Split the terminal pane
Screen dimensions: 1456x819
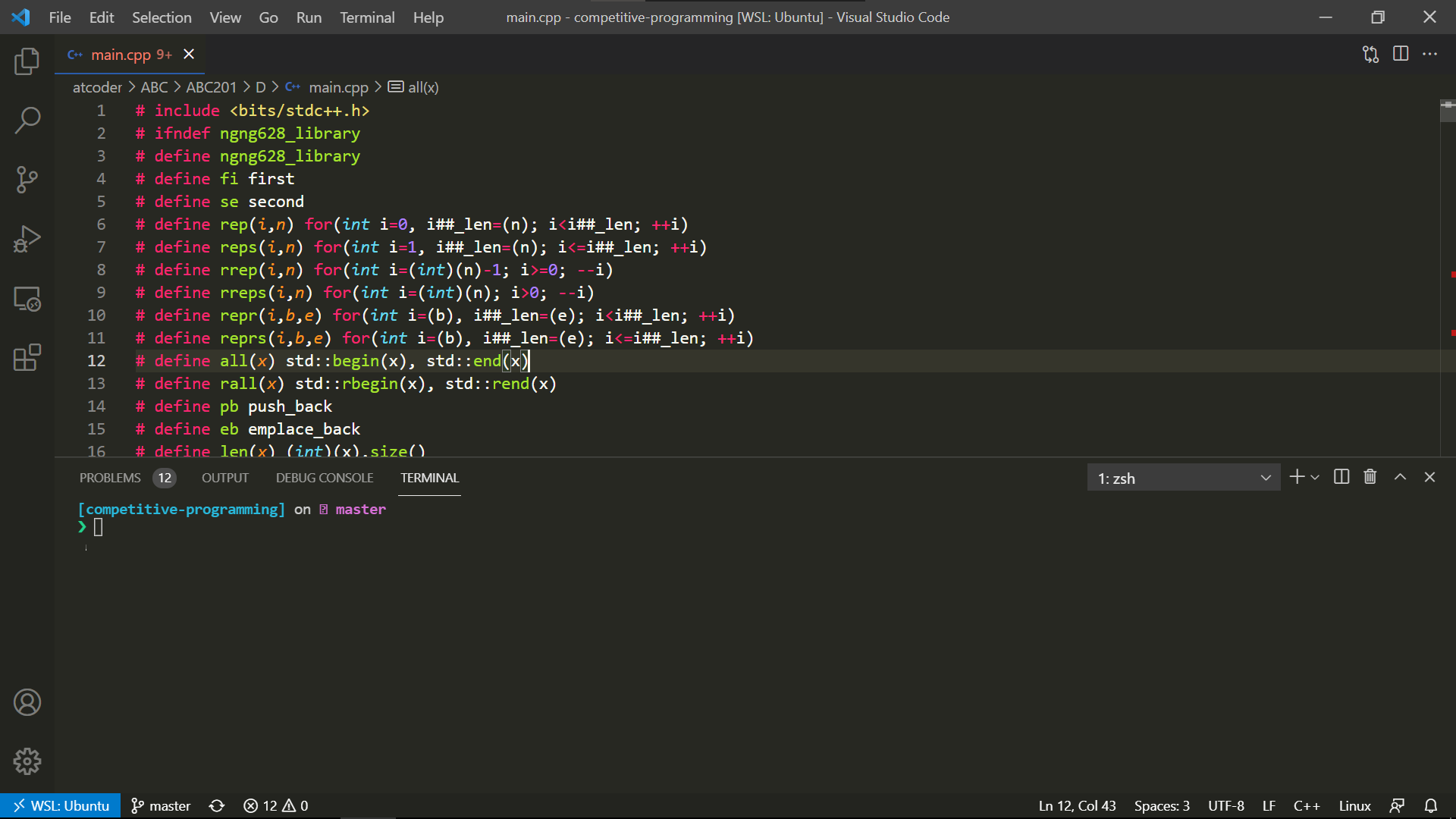(x=1341, y=477)
